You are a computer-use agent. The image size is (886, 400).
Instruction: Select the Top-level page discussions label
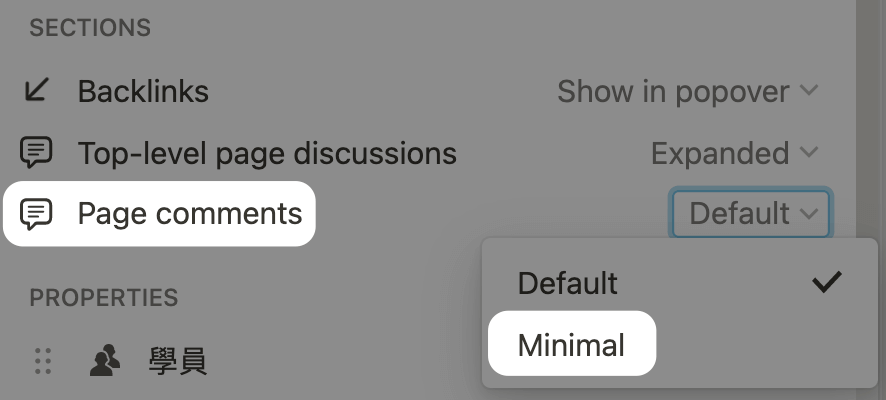click(267, 154)
